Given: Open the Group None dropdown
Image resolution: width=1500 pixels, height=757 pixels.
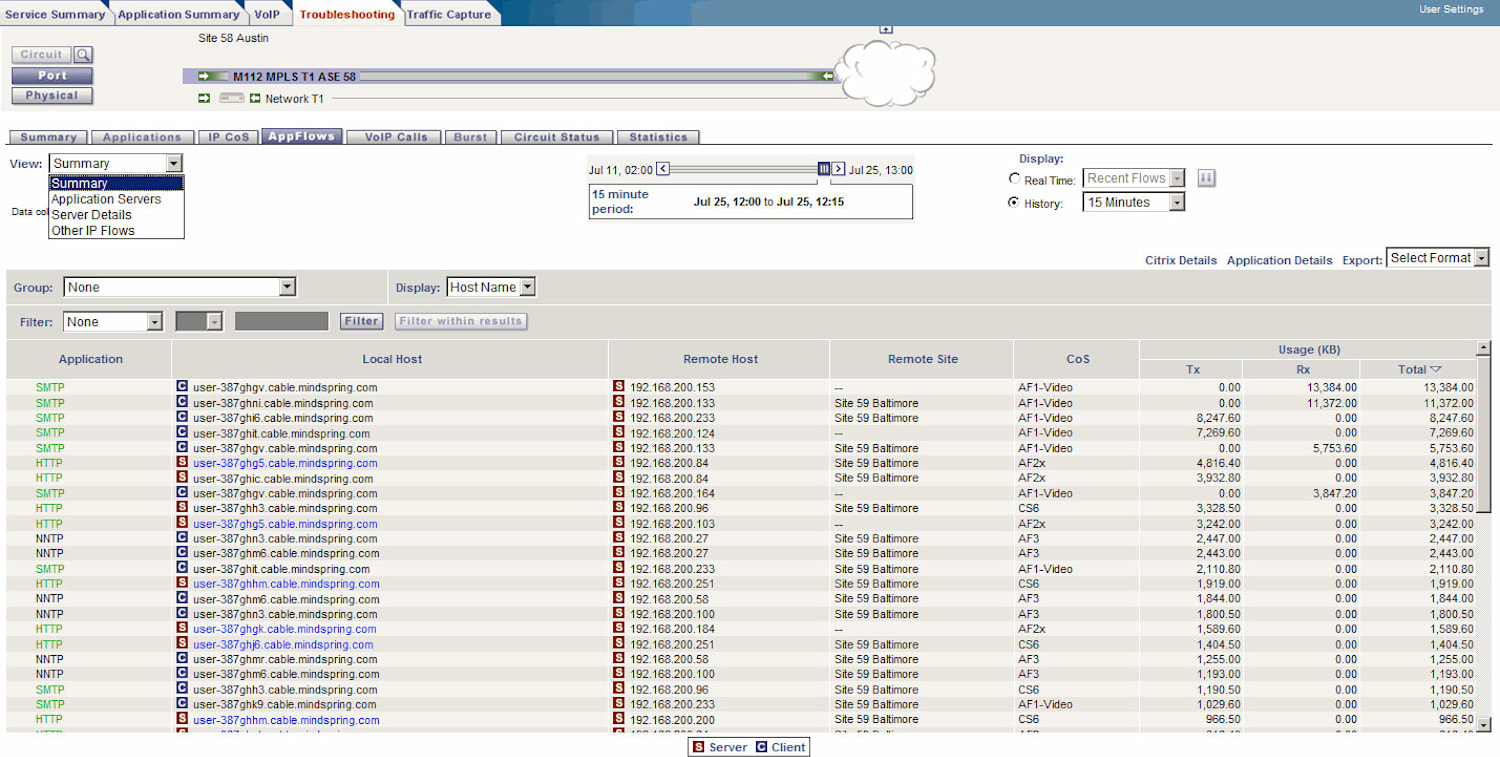Looking at the screenshot, I should point(288,286).
